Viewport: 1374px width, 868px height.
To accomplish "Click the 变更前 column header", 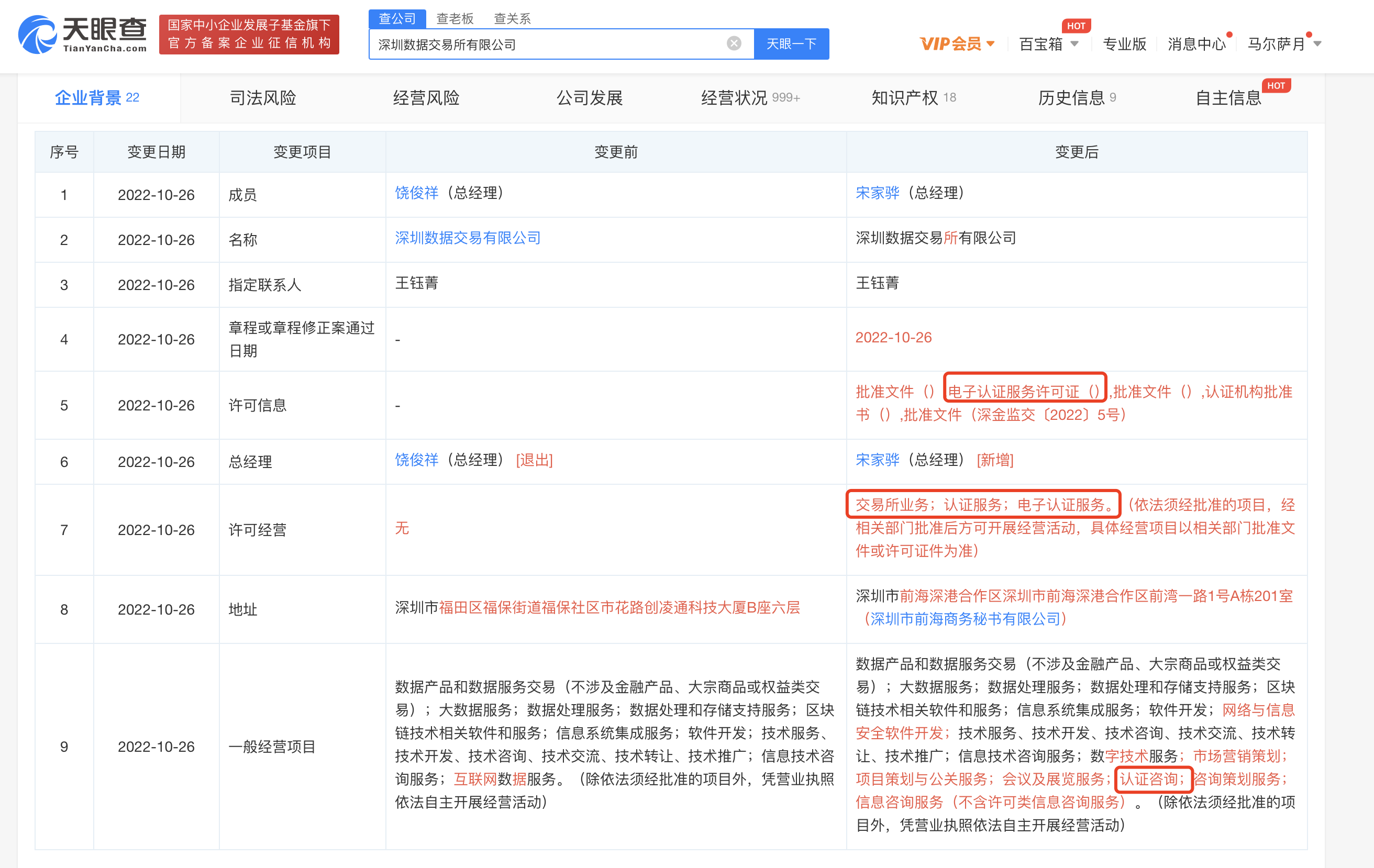I will [616, 152].
